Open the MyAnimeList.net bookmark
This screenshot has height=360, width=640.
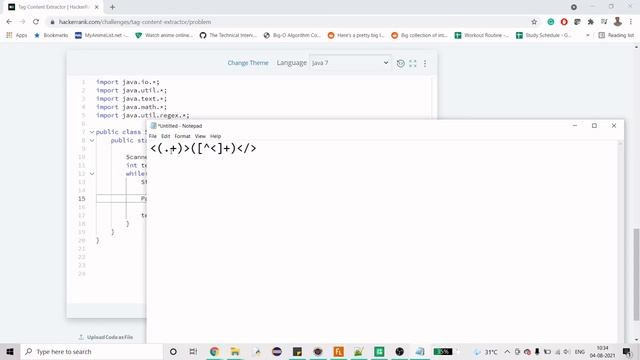click(102, 36)
